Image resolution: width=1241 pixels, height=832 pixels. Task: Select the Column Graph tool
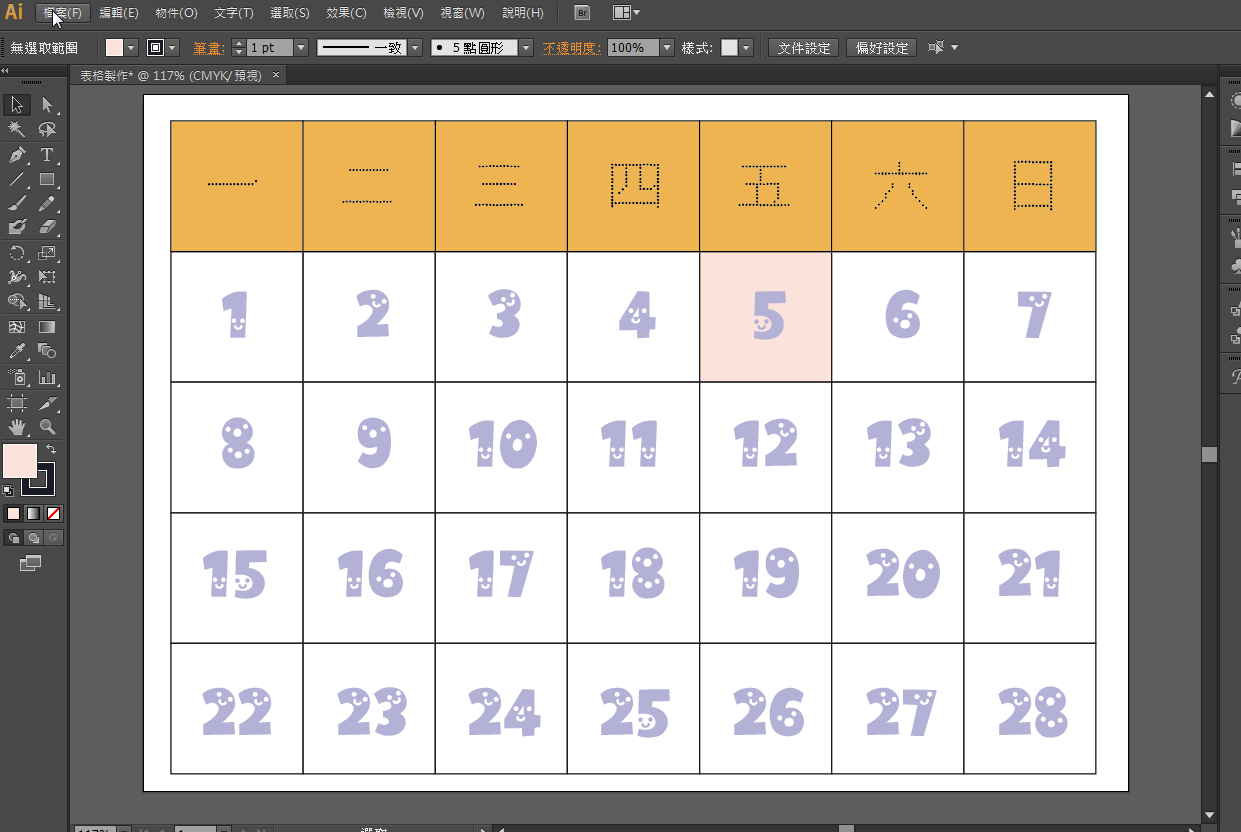[x=47, y=378]
